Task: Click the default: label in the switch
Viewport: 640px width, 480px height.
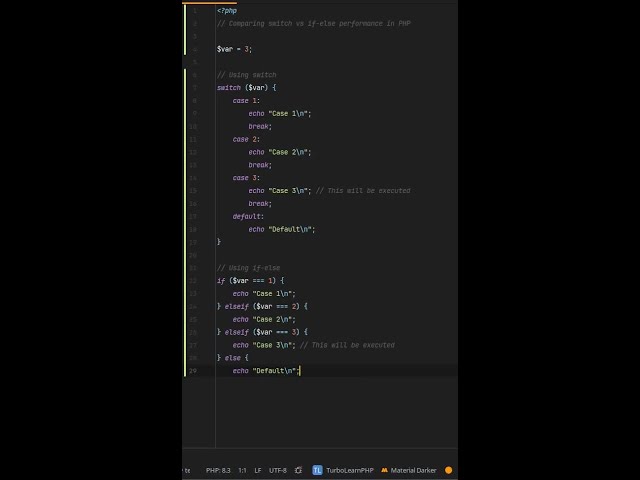Action: click(248, 216)
